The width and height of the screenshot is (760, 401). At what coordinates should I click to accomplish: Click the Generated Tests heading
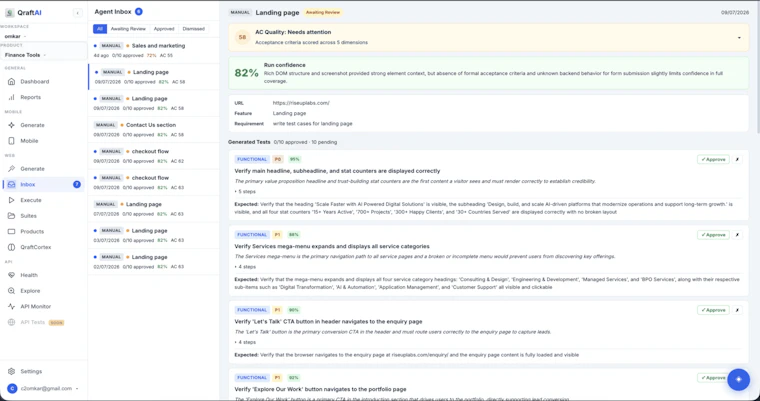(249, 142)
